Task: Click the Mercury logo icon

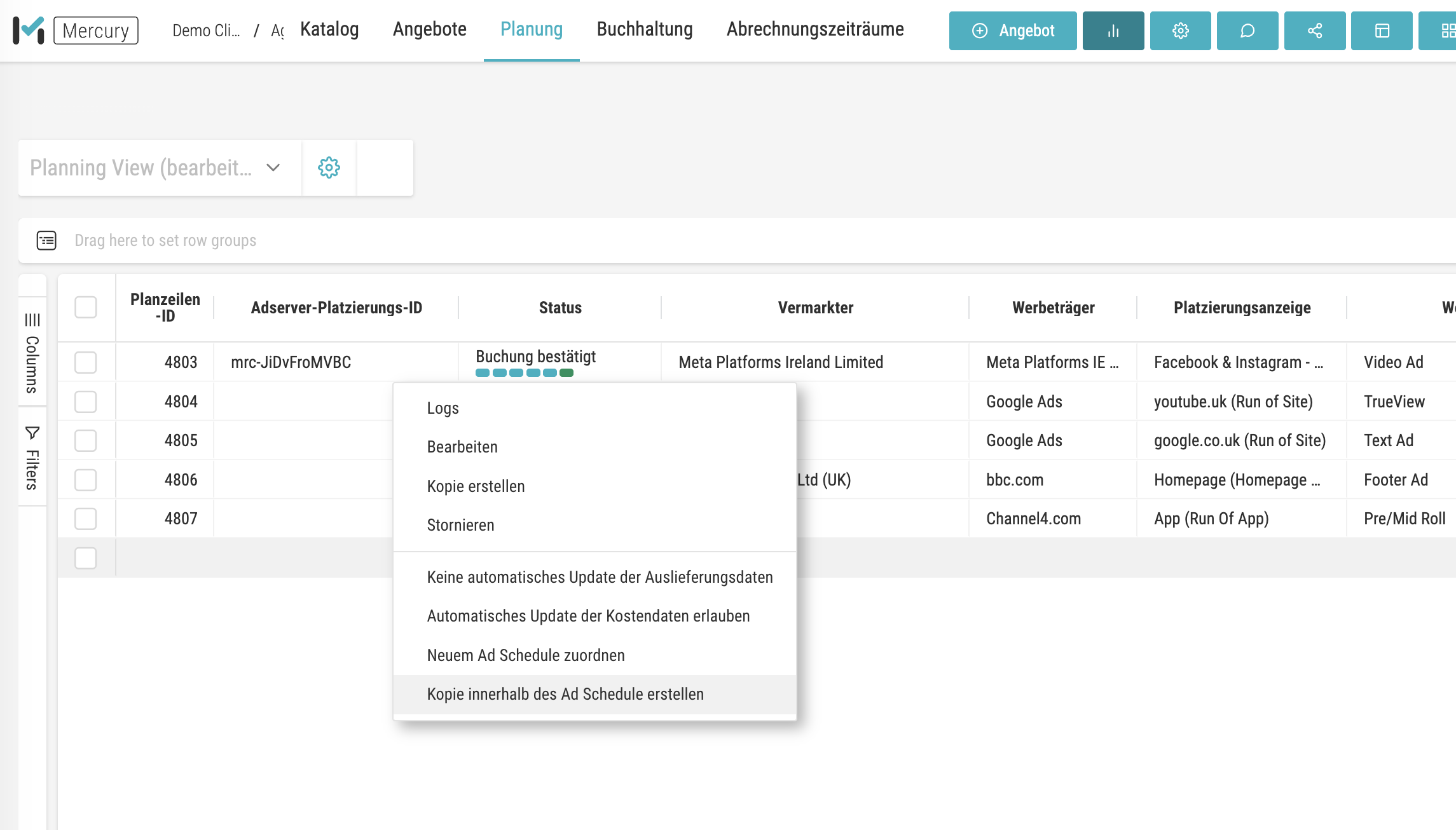Action: pos(29,30)
